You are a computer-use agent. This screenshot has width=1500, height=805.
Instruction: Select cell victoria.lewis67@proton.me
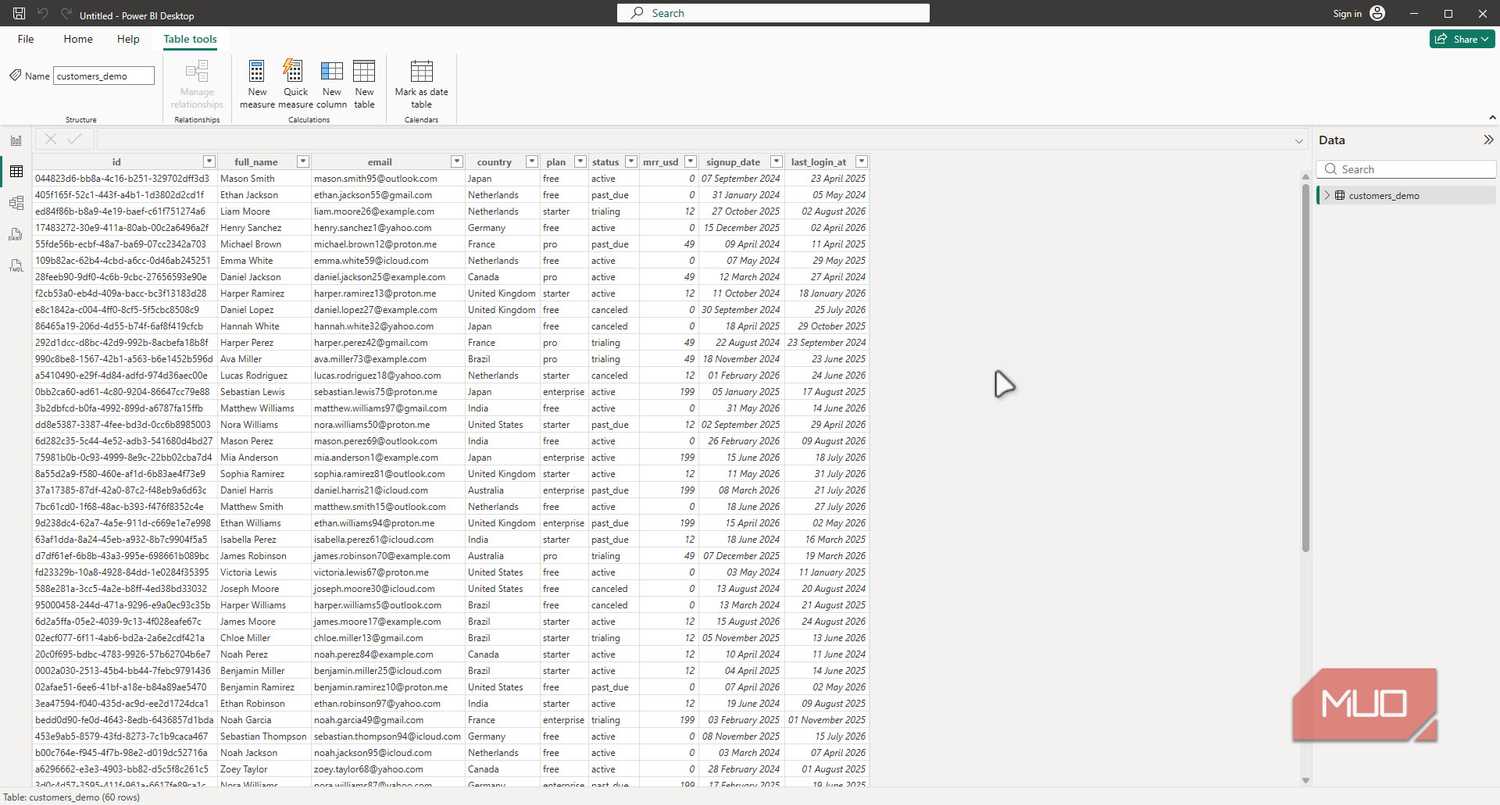point(388,572)
